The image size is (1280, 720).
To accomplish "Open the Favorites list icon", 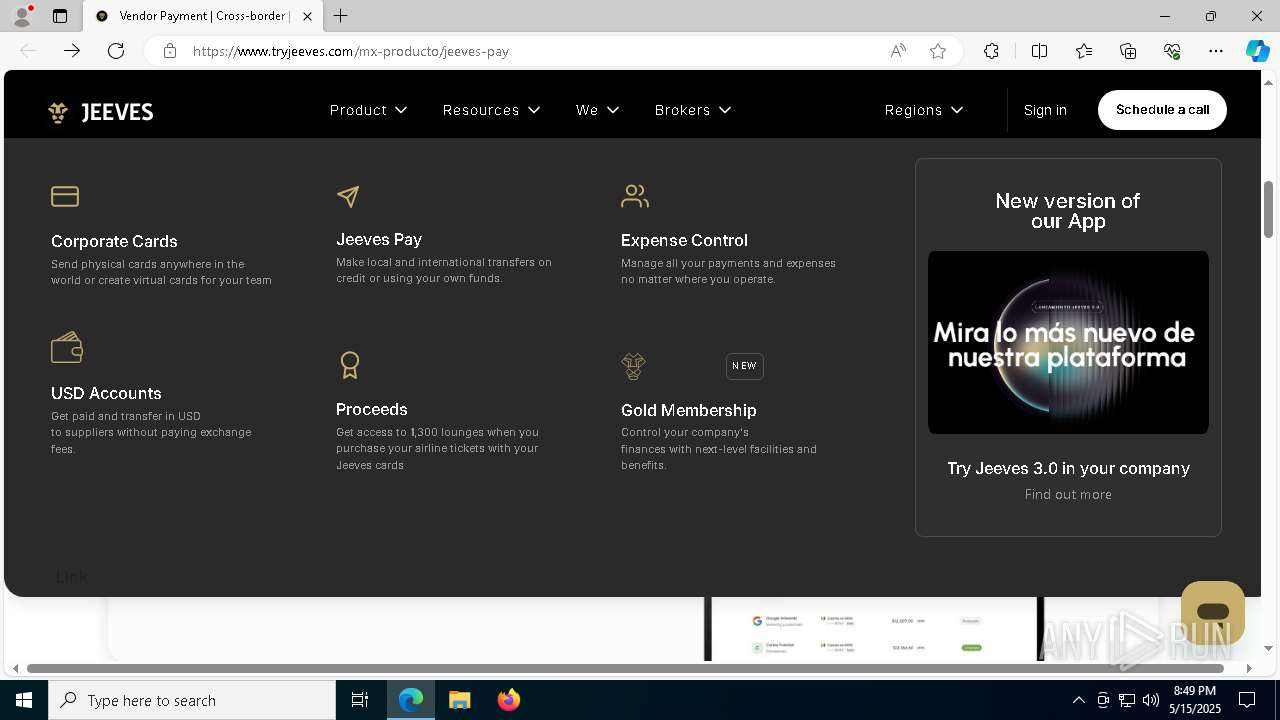I will click(x=1084, y=51).
